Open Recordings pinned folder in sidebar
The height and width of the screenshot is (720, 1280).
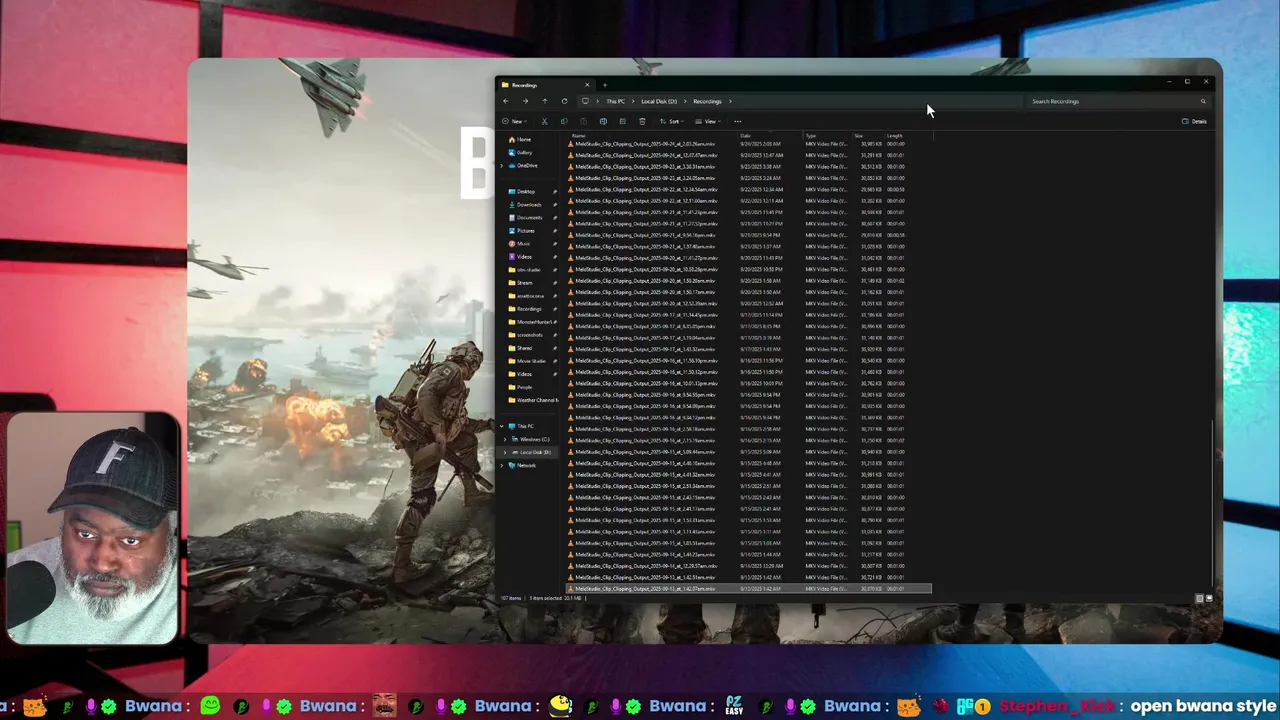pos(526,308)
